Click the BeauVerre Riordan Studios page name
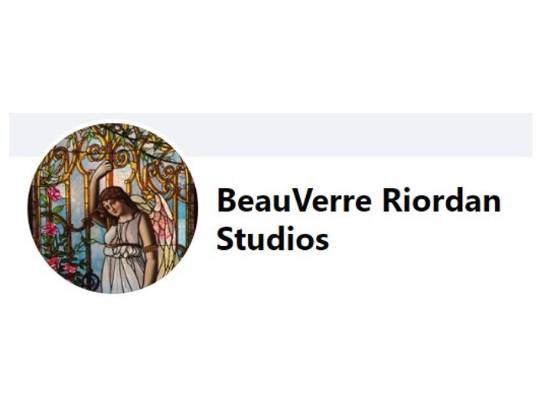Viewport: 544px width, 408px height. point(359,219)
